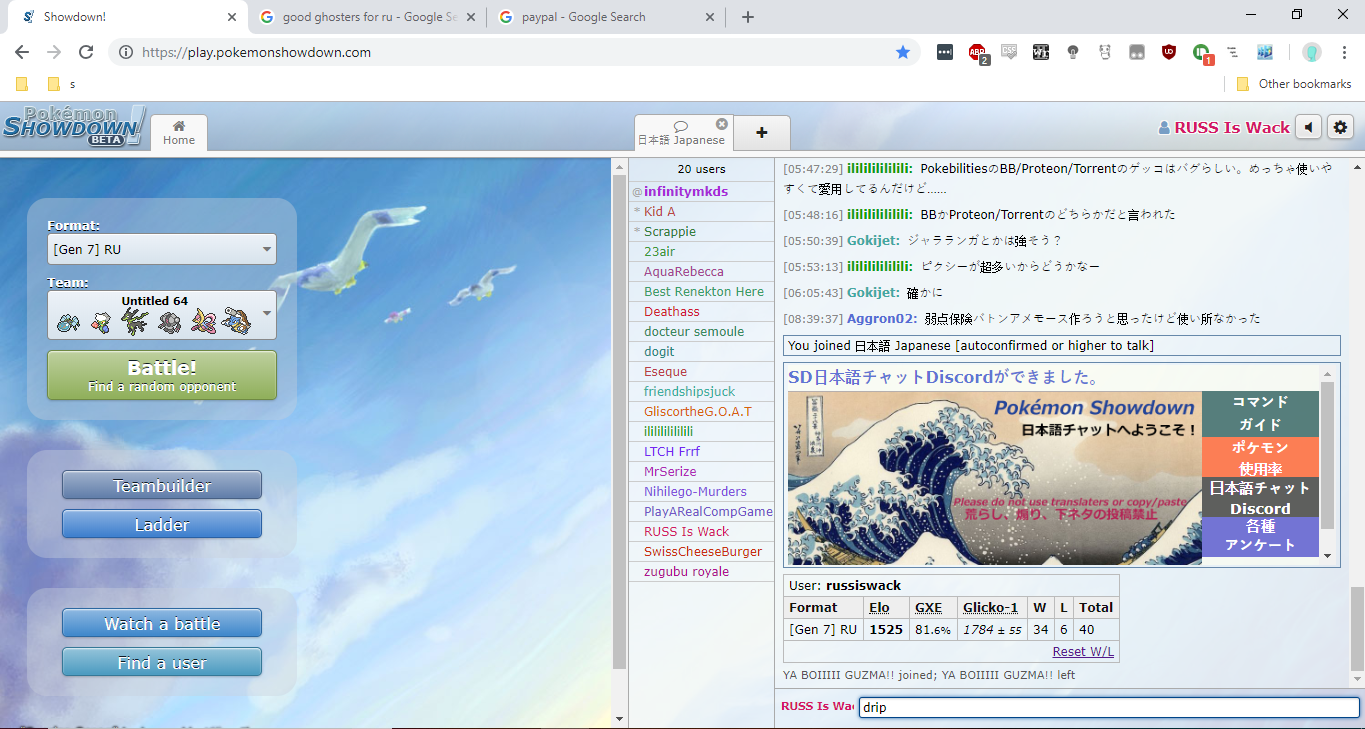Expand the Team selector Untitled 64
The image size is (1365, 729).
161,315
